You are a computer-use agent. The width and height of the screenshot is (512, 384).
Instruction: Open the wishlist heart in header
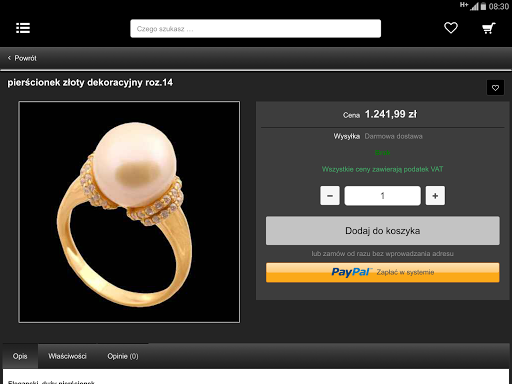(451, 28)
